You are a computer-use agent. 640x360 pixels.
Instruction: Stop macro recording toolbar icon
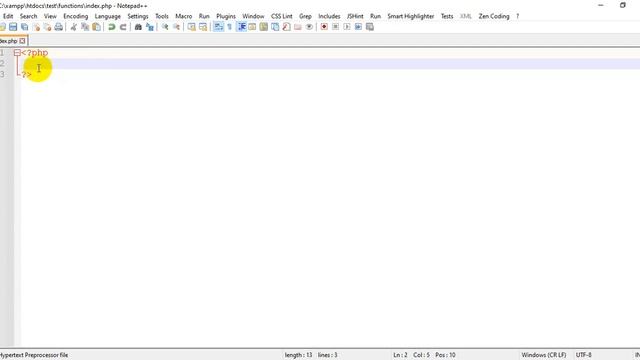point(336,27)
